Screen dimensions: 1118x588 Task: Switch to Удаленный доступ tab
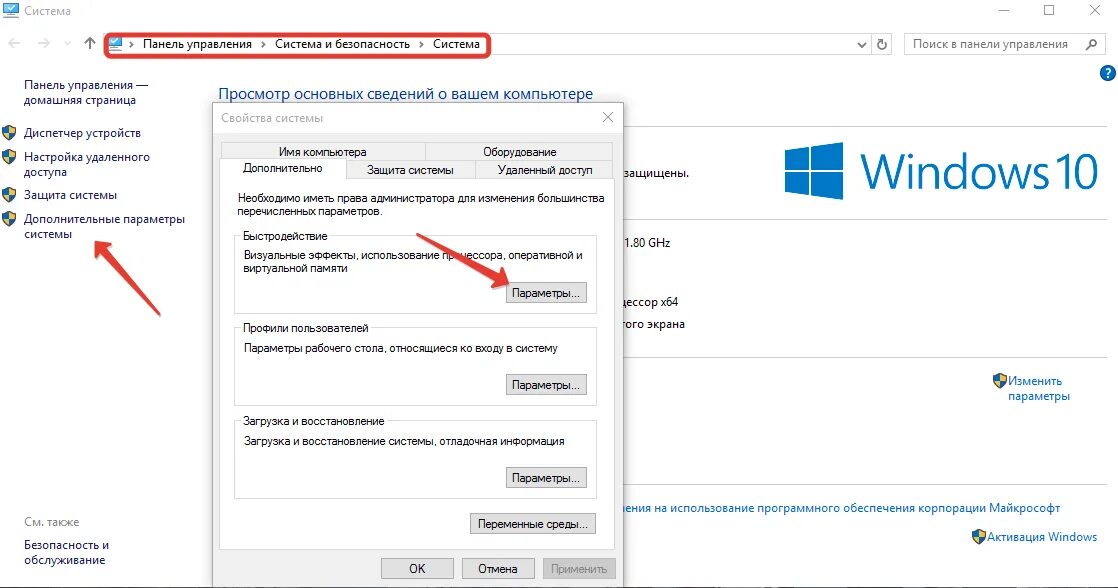pyautogui.click(x=545, y=170)
